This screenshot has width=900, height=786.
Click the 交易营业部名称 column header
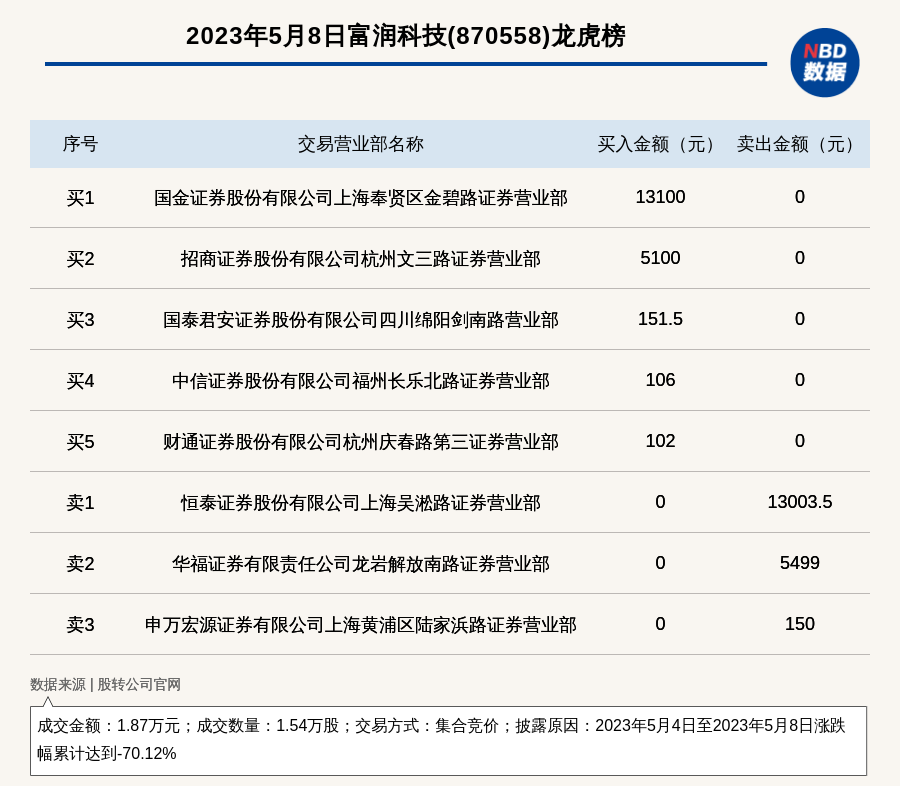[x=360, y=144]
